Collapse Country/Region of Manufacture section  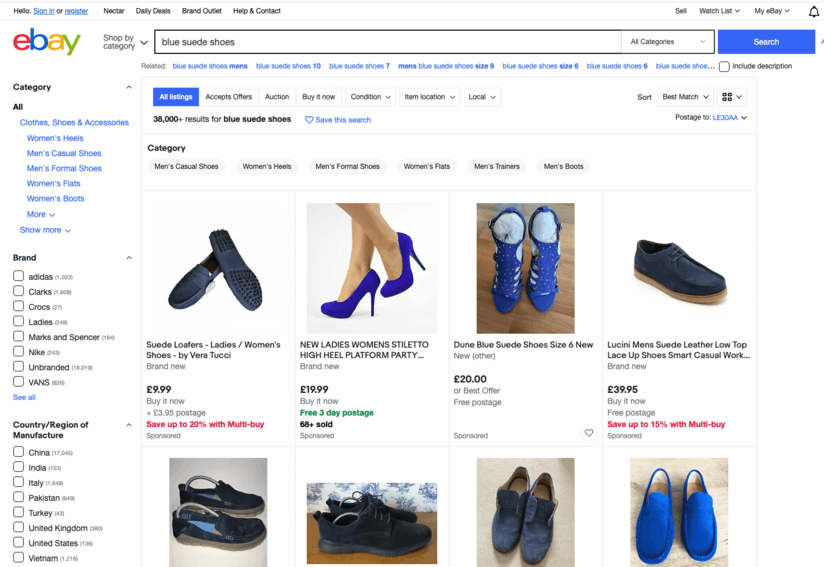pos(129,425)
